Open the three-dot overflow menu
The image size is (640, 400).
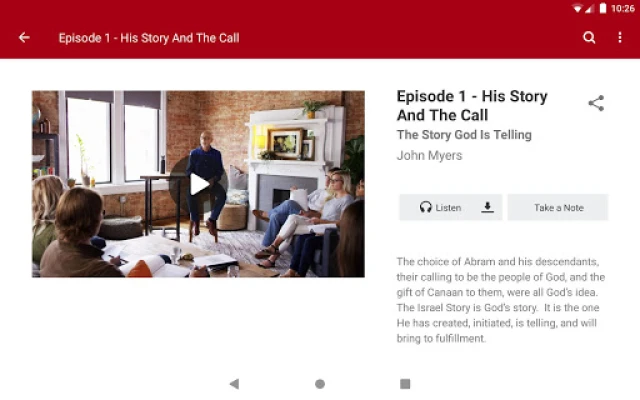[x=620, y=38]
